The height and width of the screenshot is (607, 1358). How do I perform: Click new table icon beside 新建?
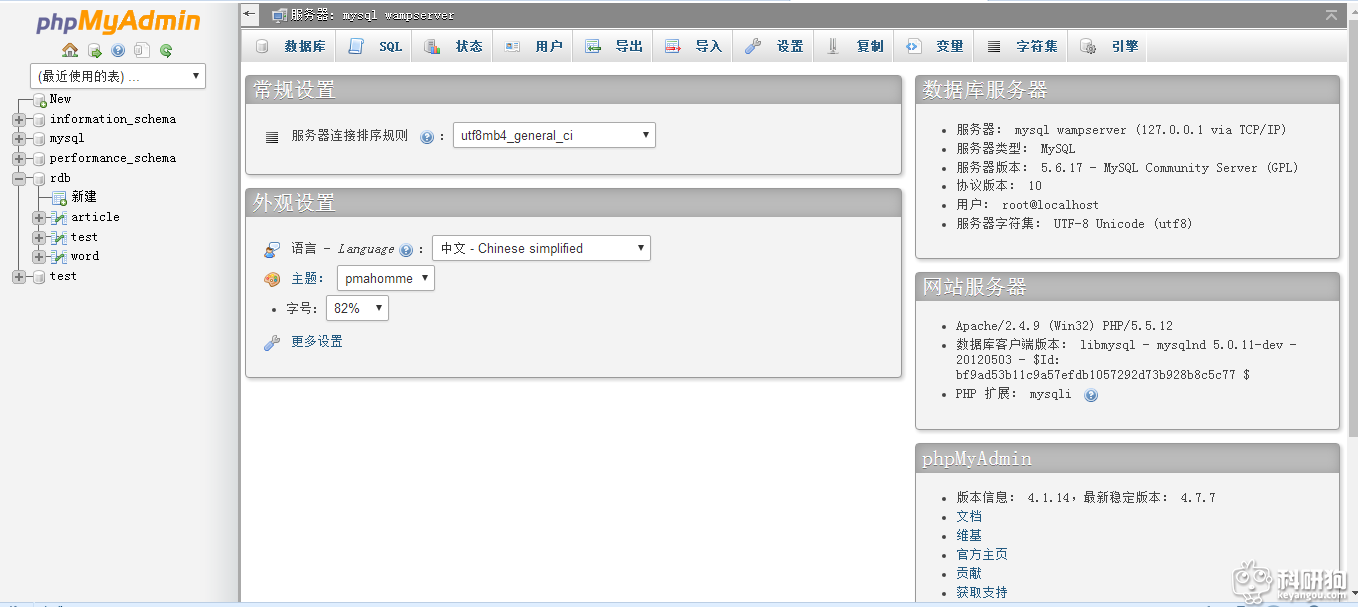[59, 198]
